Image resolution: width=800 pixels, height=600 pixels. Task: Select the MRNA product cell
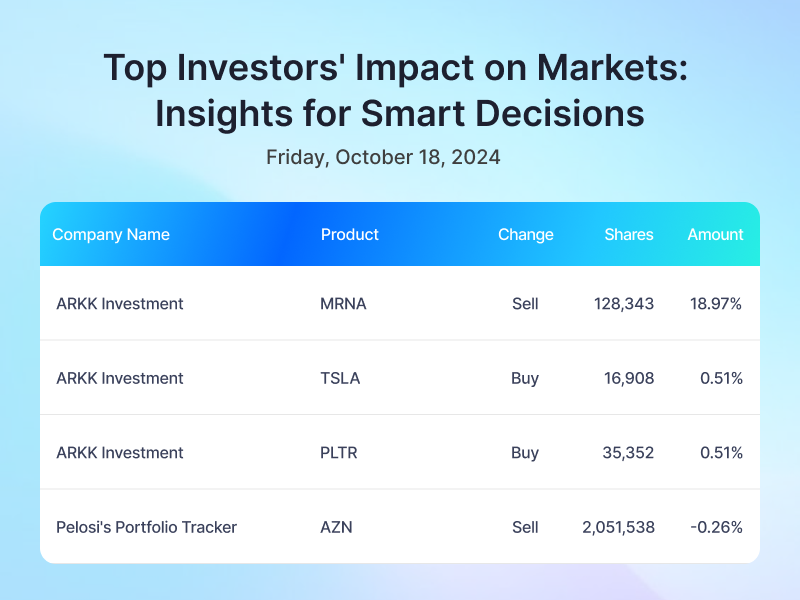(x=343, y=304)
